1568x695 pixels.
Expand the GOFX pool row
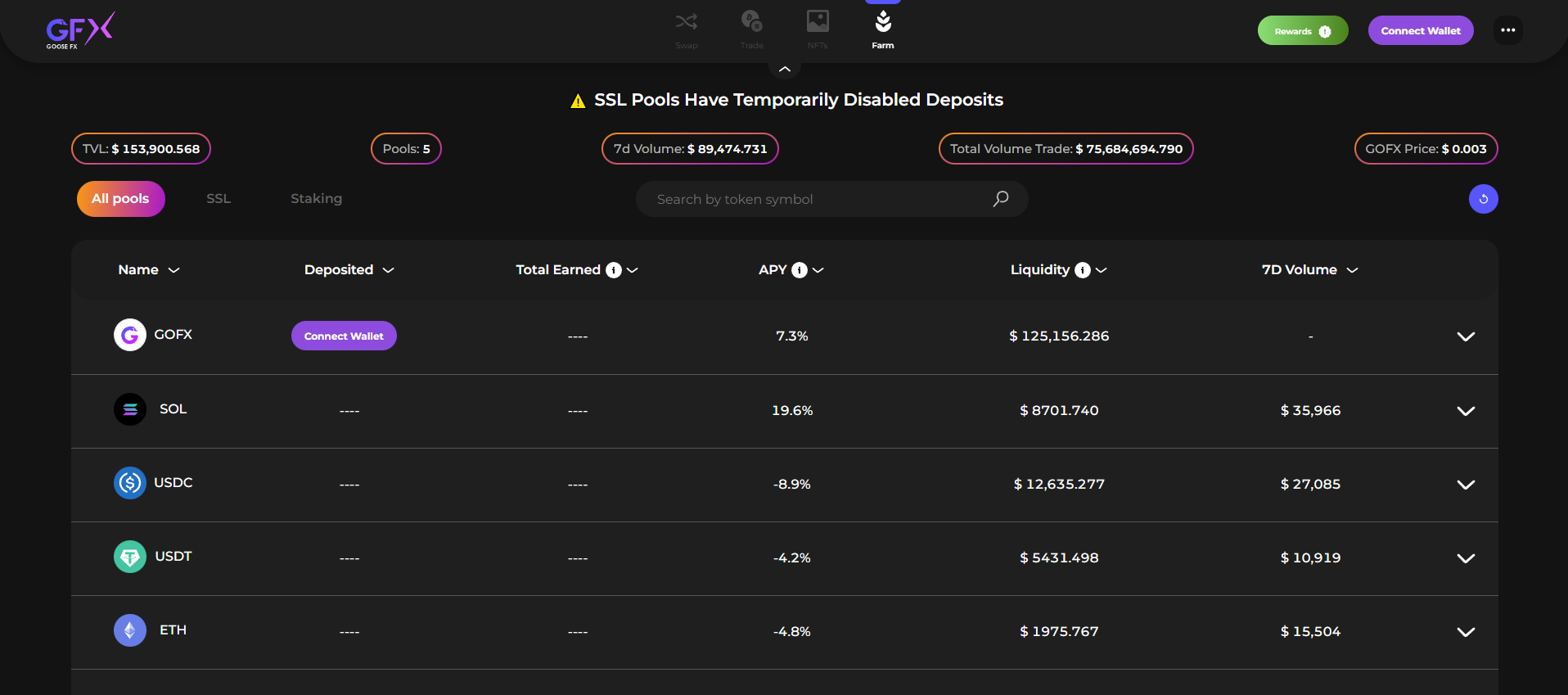click(x=1466, y=336)
